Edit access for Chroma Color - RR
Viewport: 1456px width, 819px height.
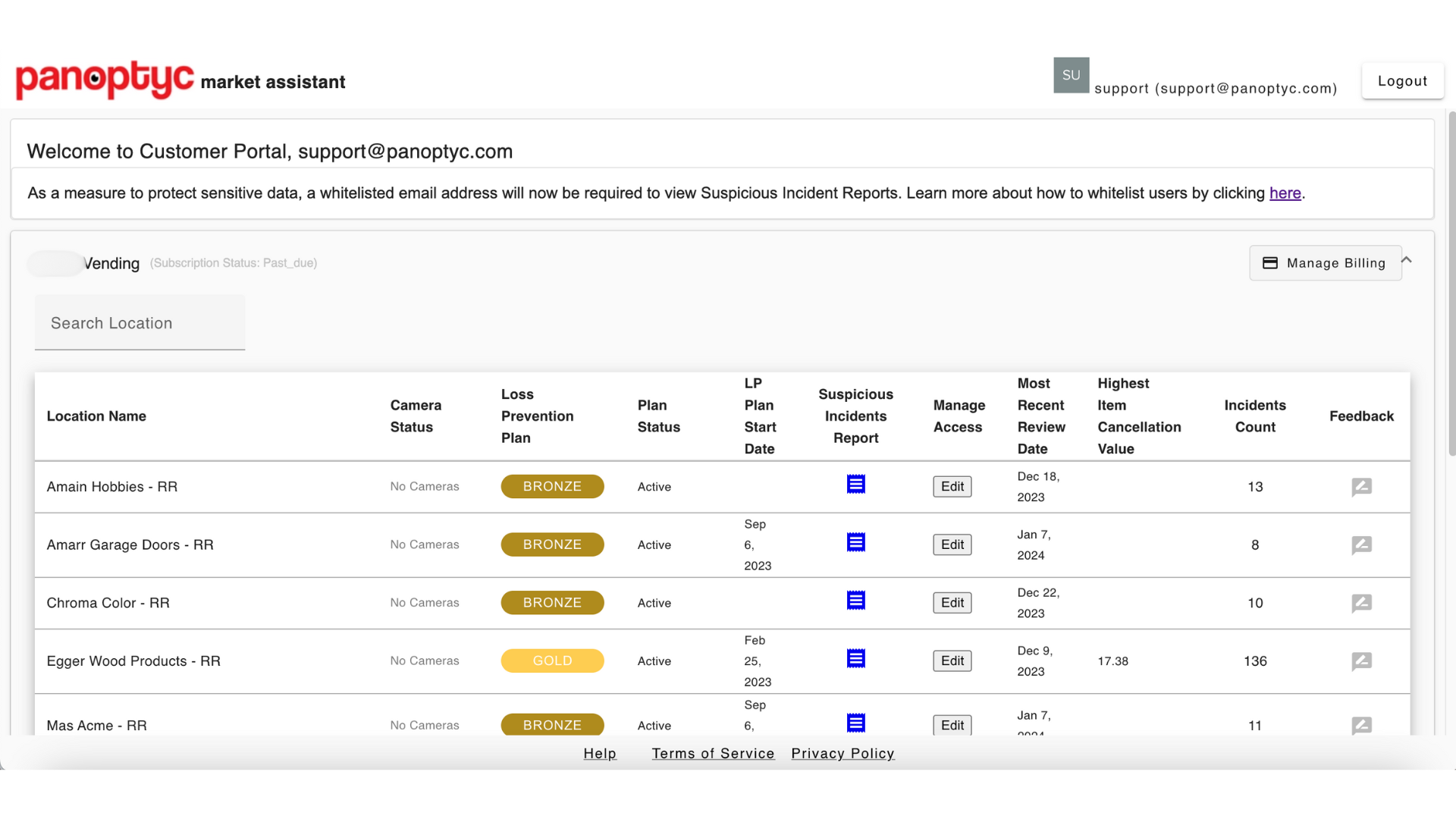click(x=952, y=603)
